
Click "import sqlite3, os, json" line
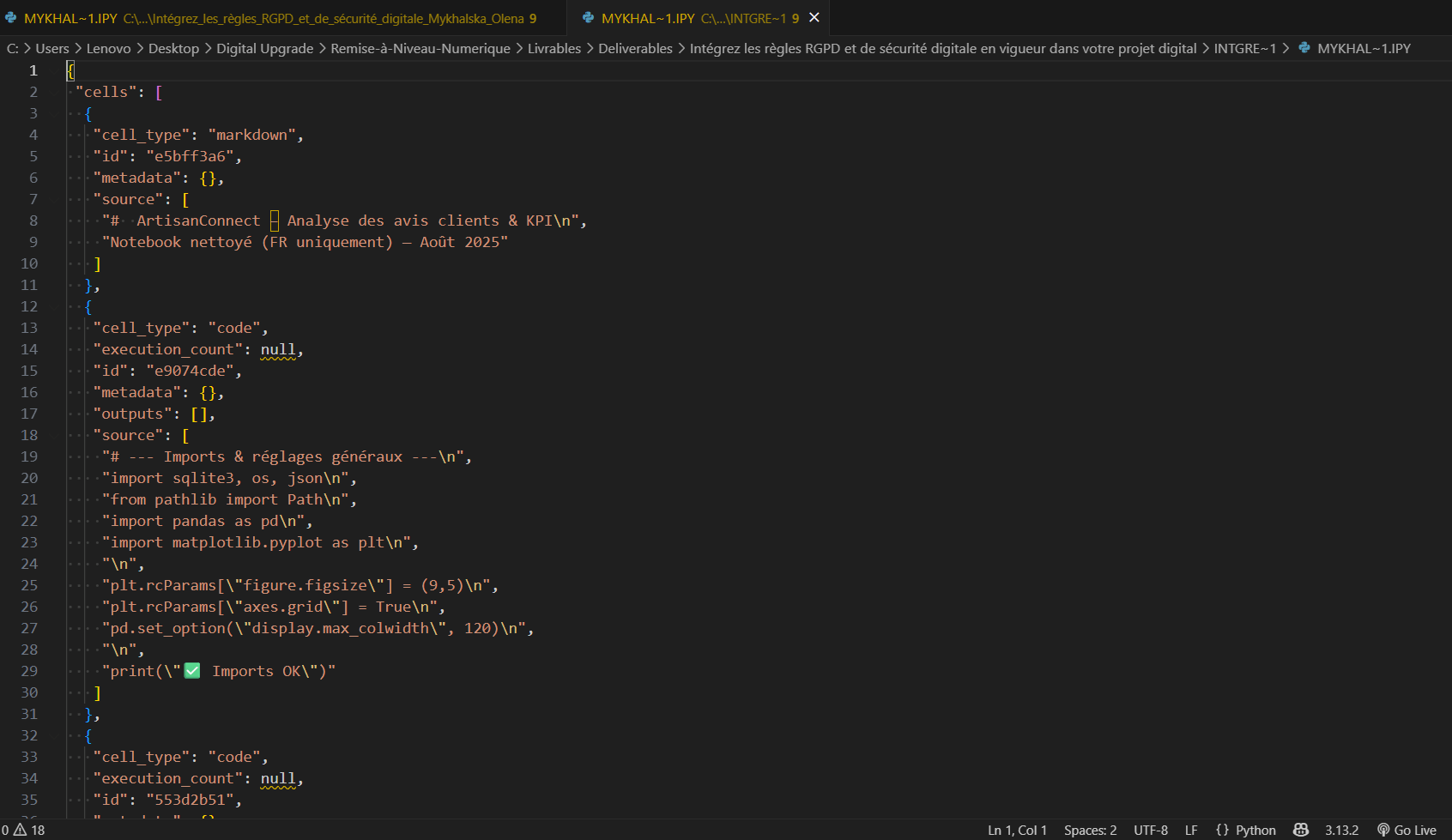click(x=229, y=478)
